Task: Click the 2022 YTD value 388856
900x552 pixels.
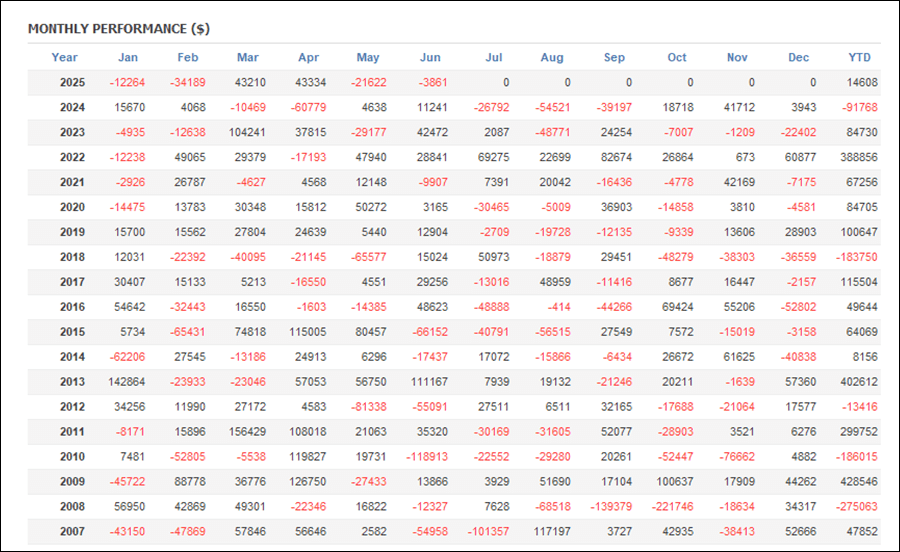Action: click(859, 157)
